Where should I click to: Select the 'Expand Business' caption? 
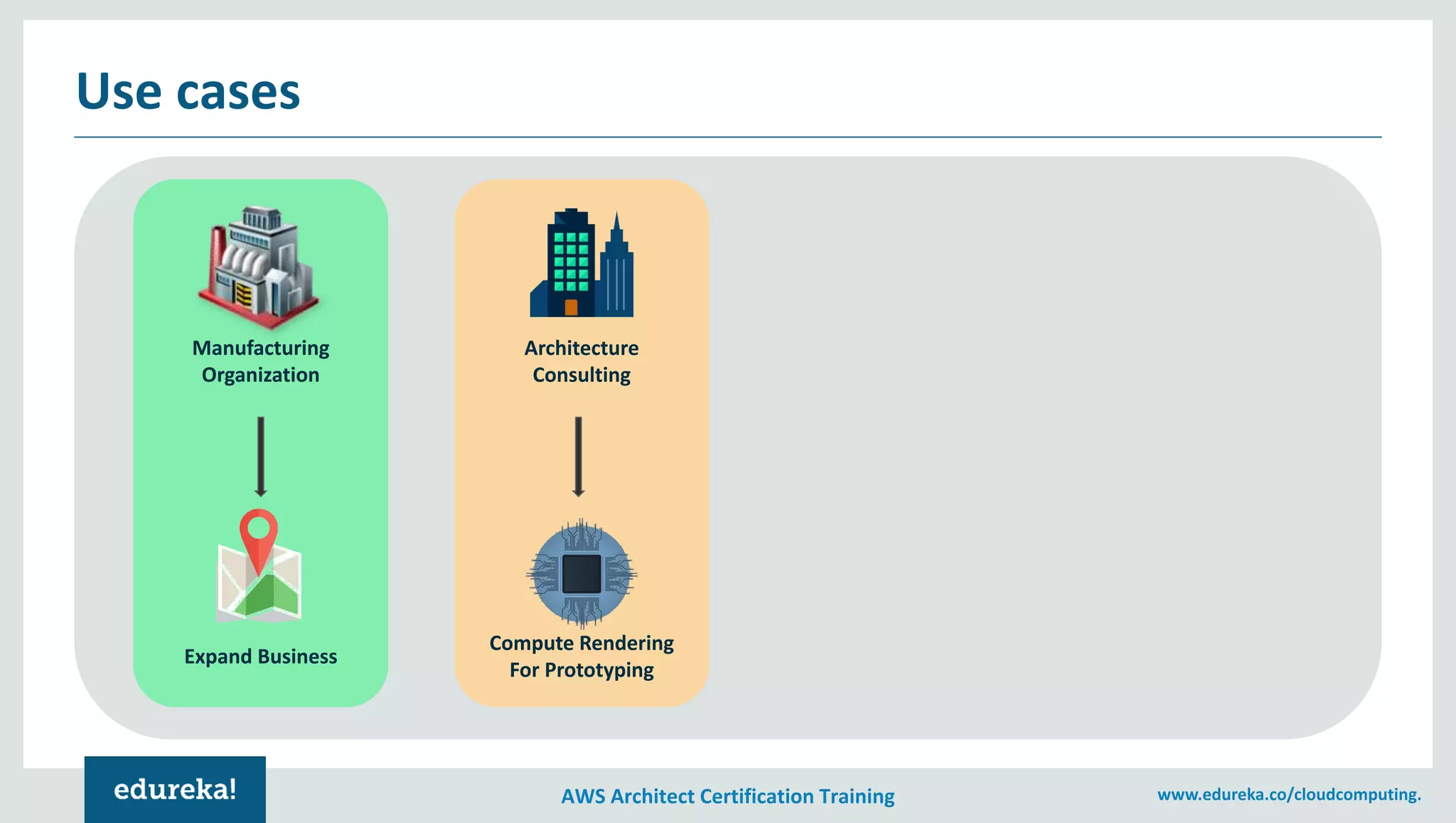point(261,656)
